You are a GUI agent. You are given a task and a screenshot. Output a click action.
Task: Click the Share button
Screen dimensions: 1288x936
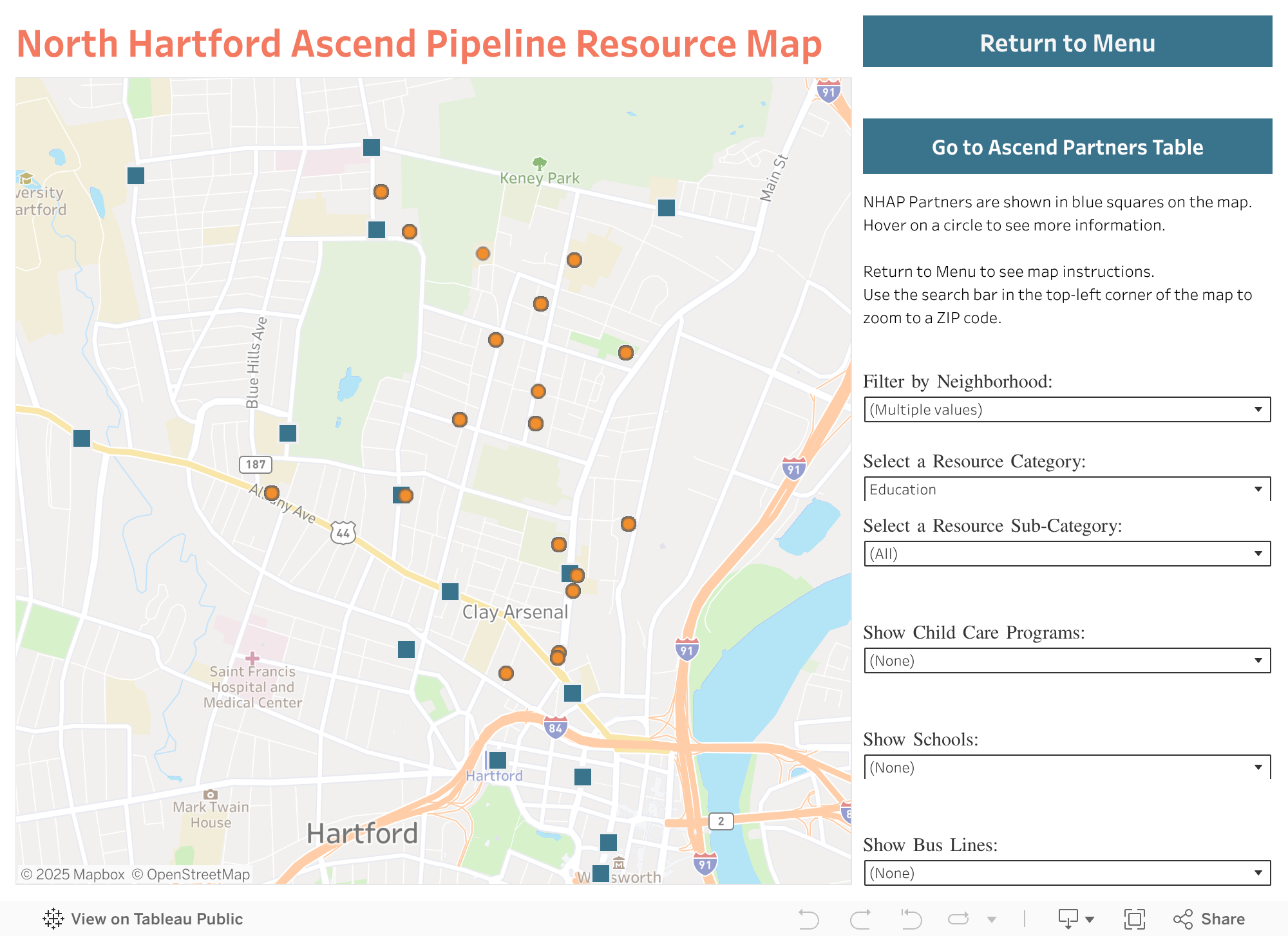(1209, 919)
